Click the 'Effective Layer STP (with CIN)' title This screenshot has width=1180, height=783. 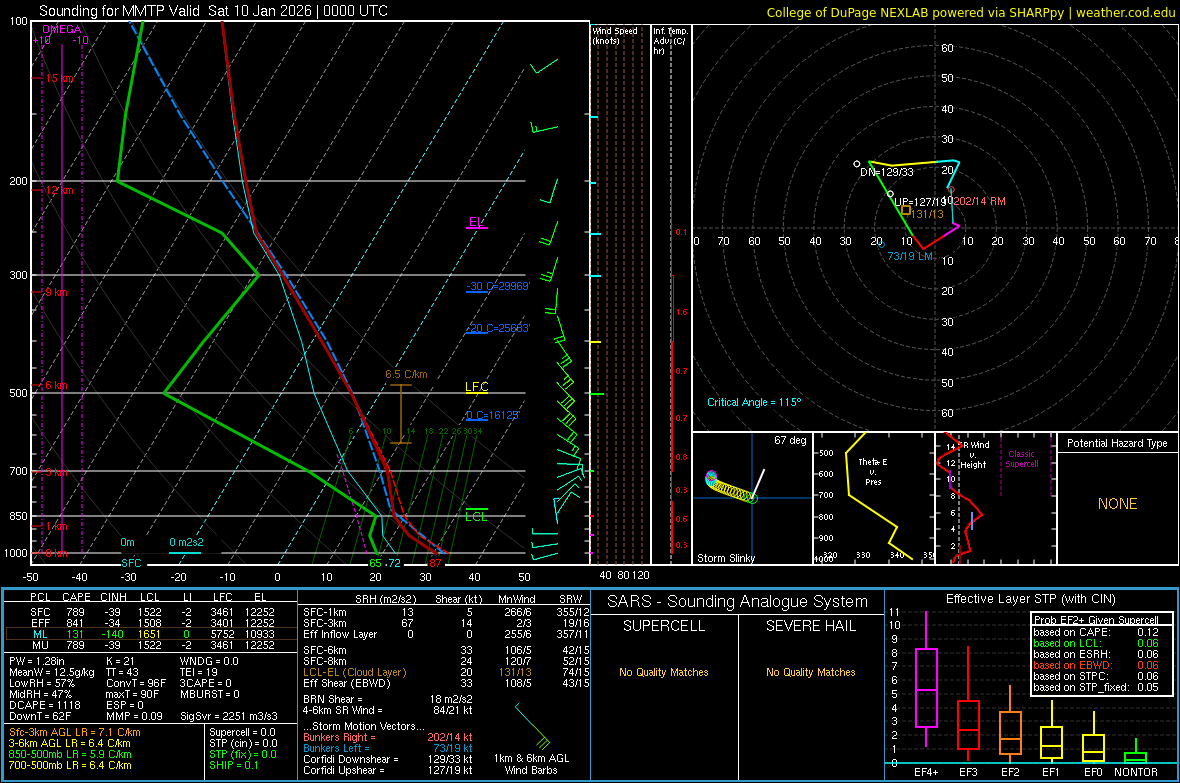[x=1030, y=599]
